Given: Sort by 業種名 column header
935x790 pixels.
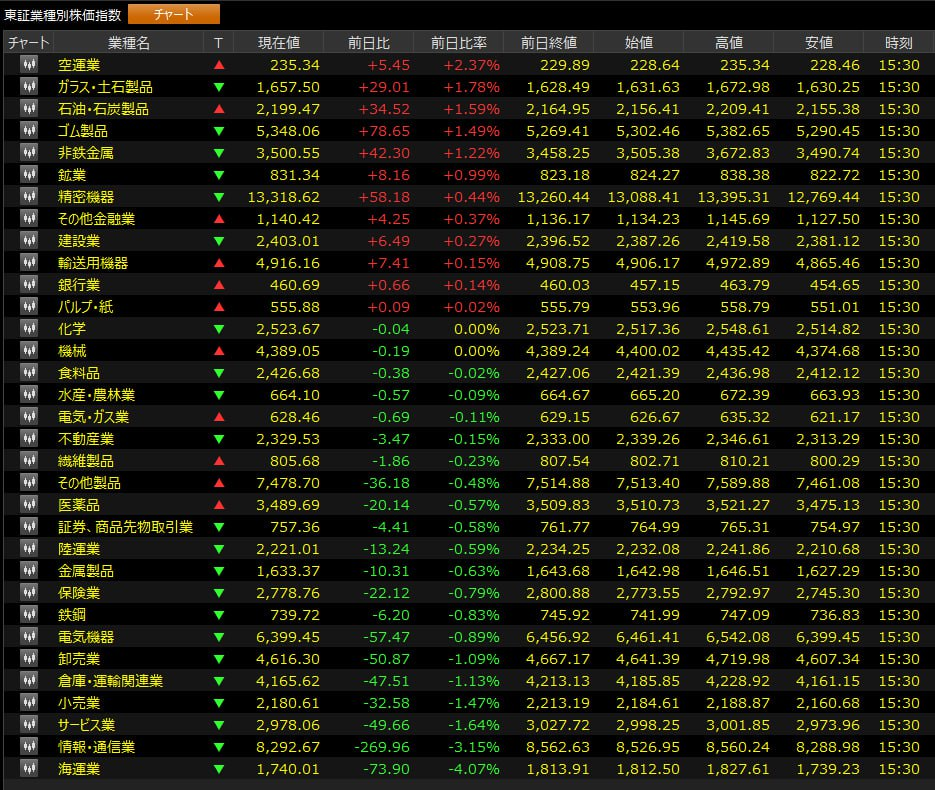Looking at the screenshot, I should pos(129,43).
